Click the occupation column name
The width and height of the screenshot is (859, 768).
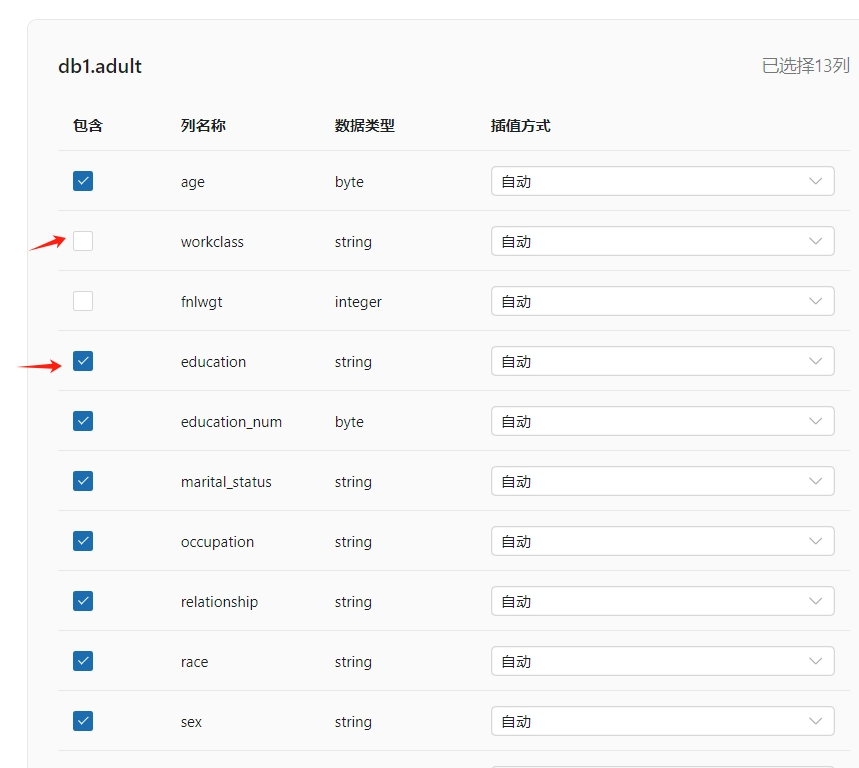[x=217, y=542]
